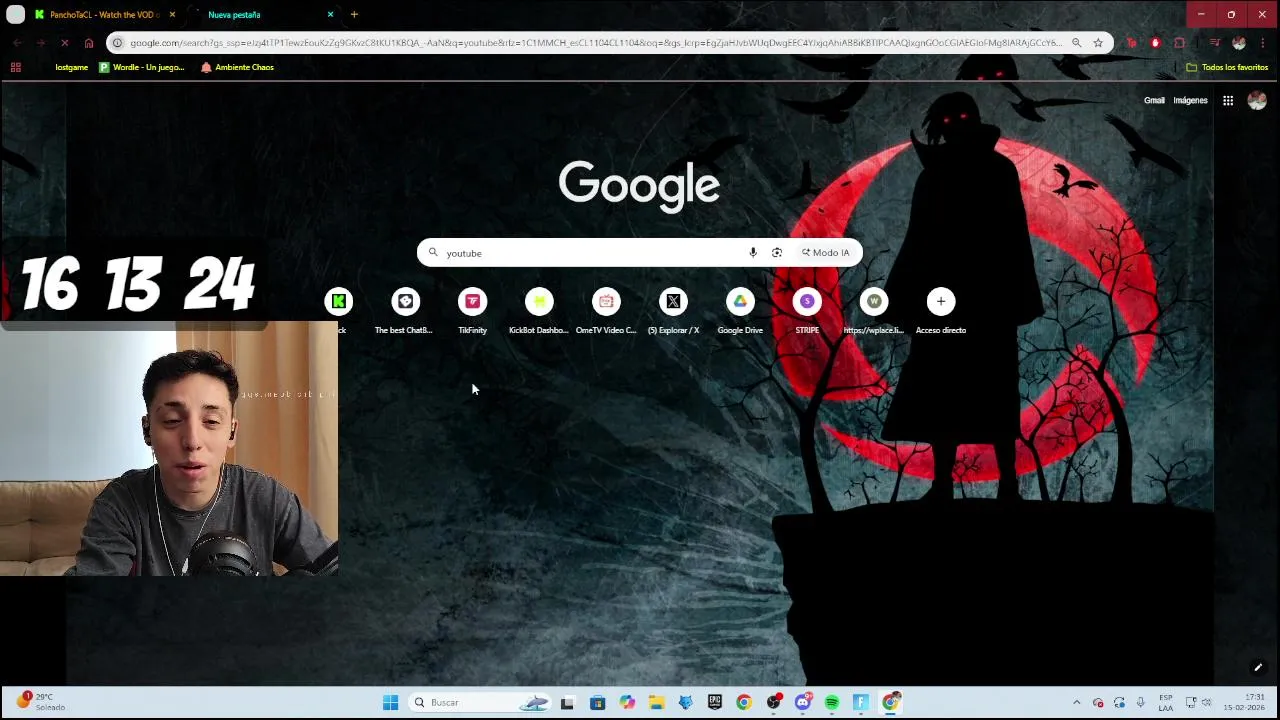This screenshot has height=720, width=1280.
Task: Stop loading the page
Action: [x=65, y=43]
